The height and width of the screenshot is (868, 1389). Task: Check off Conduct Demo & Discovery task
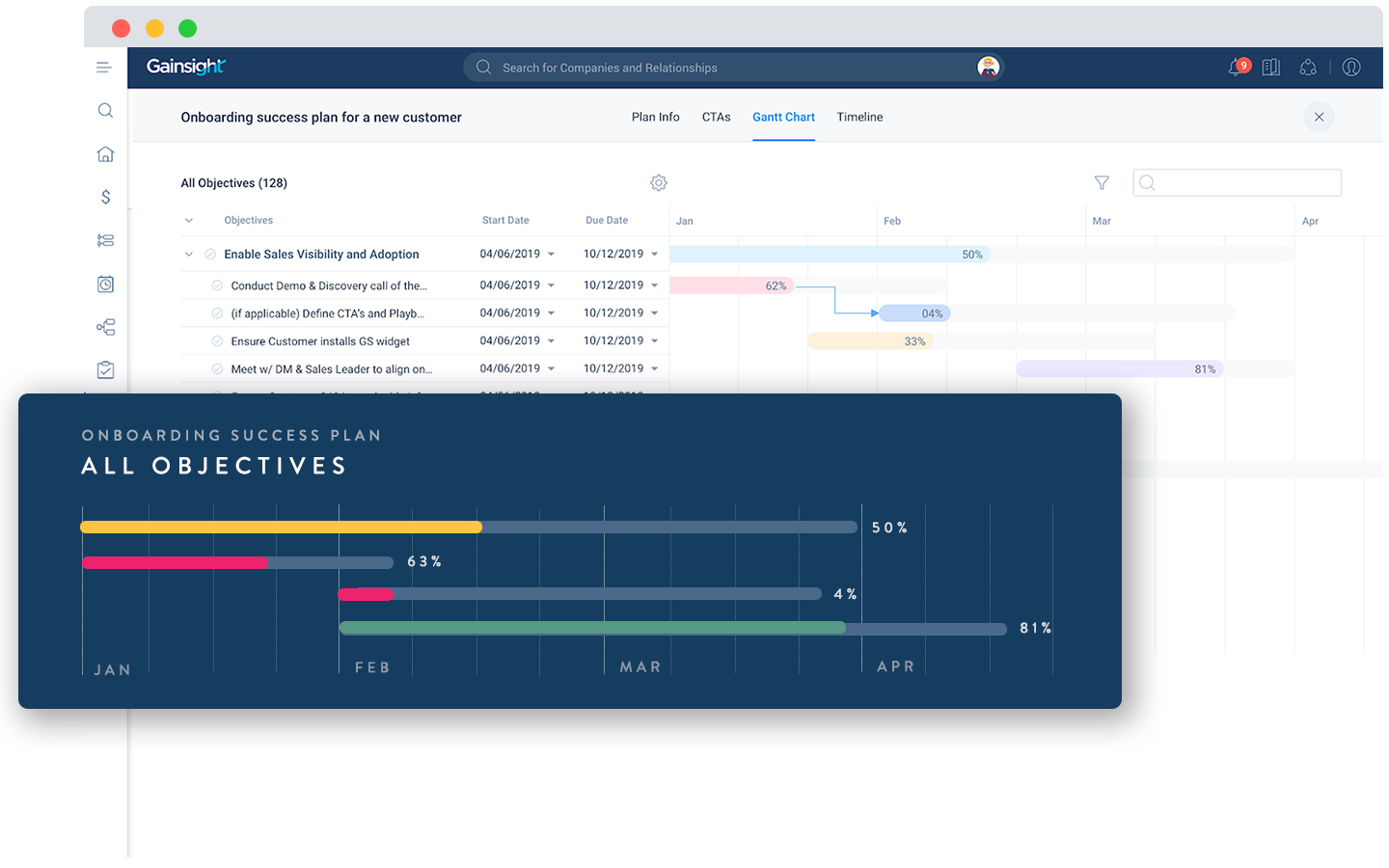(217, 285)
